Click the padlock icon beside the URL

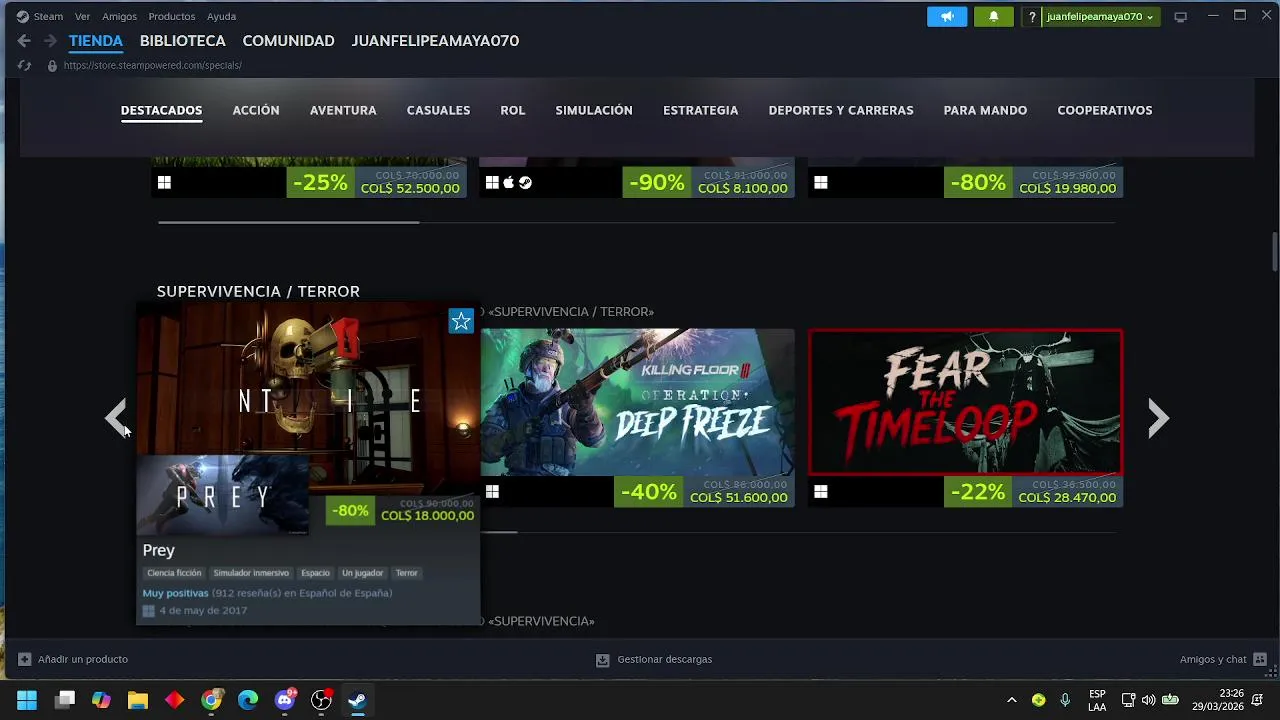click(x=52, y=66)
